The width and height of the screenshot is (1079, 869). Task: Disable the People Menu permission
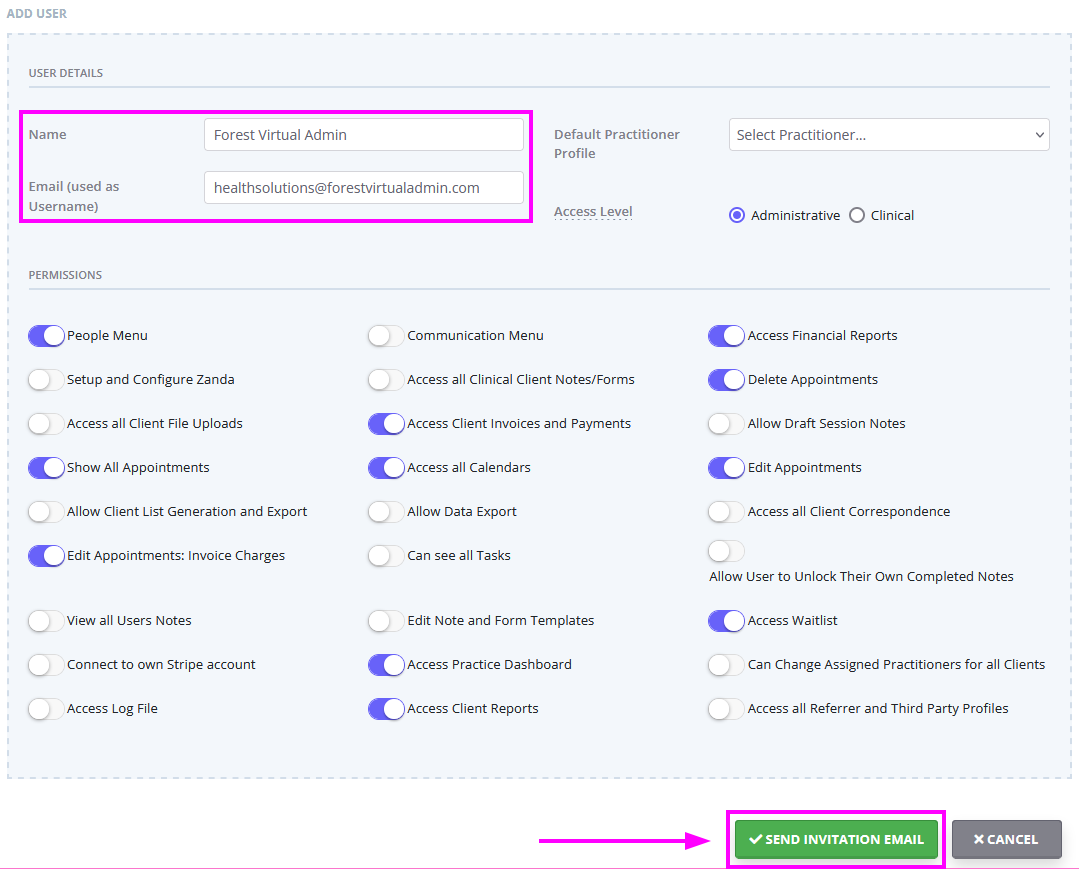click(45, 335)
